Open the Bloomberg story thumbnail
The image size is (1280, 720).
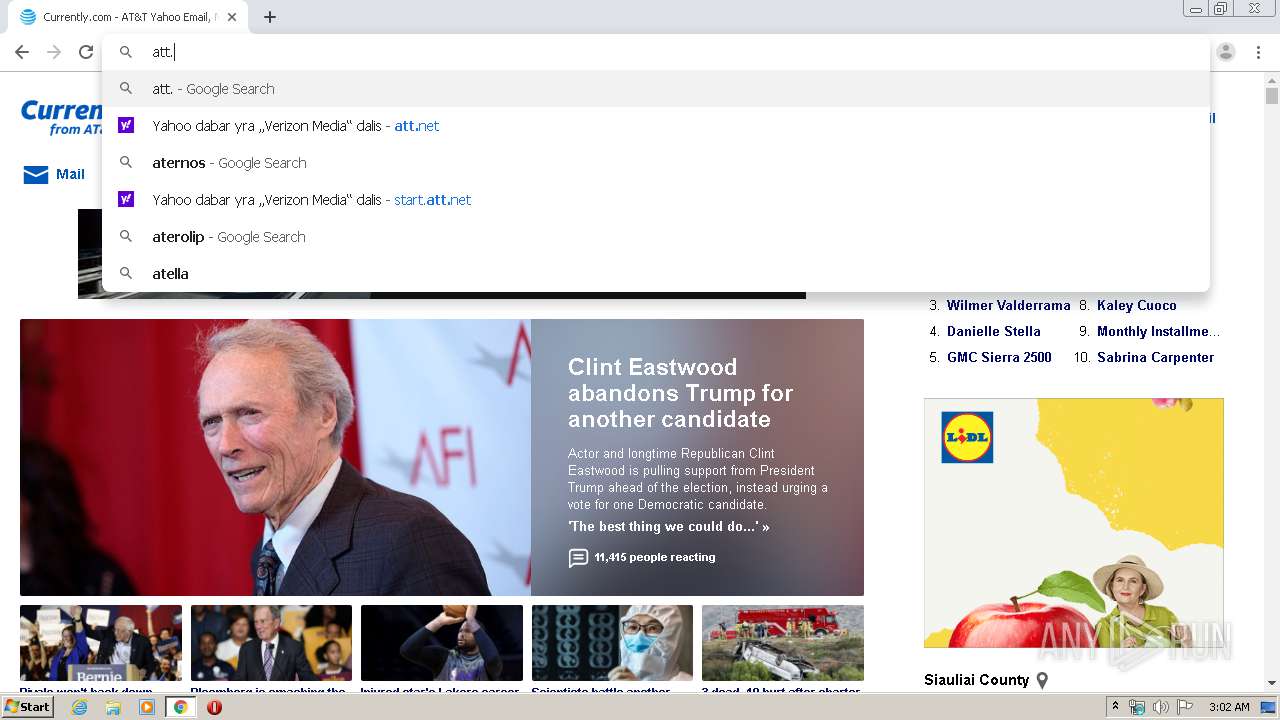pos(271,643)
